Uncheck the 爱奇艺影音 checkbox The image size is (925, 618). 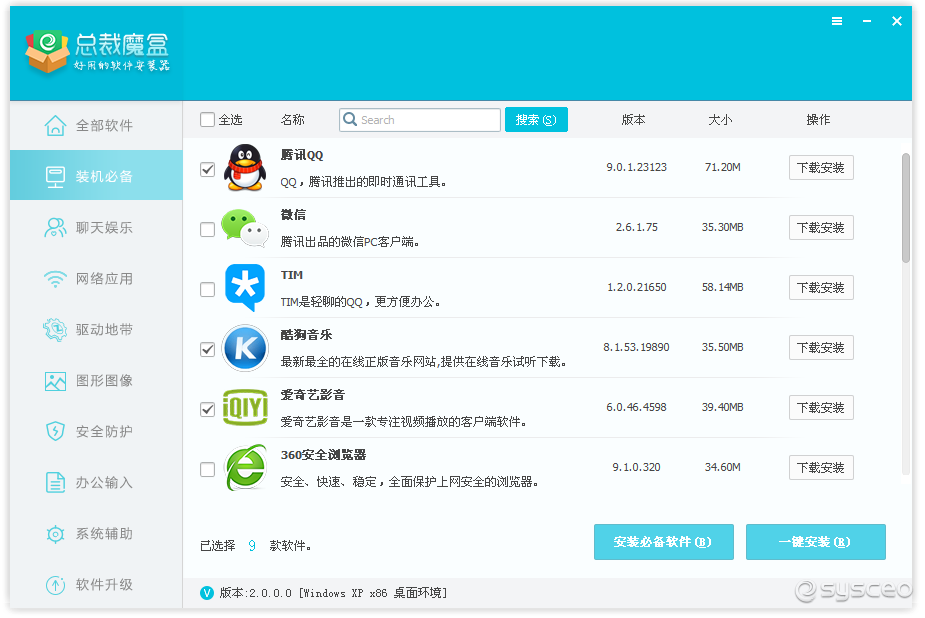click(207, 409)
